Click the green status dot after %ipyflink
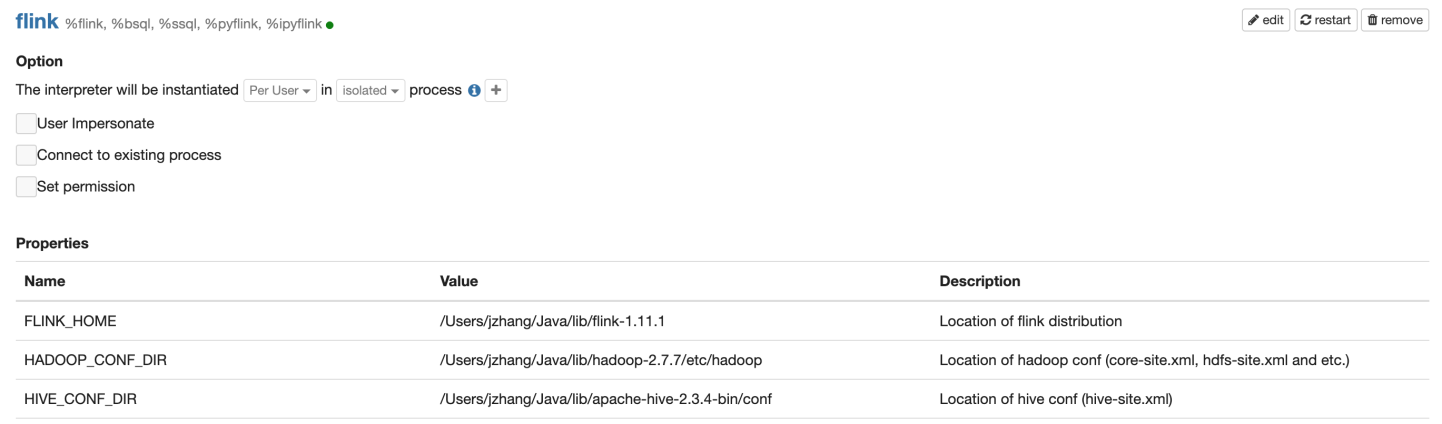Screen dimensions: 1442x424 pyautogui.click(x=330, y=25)
